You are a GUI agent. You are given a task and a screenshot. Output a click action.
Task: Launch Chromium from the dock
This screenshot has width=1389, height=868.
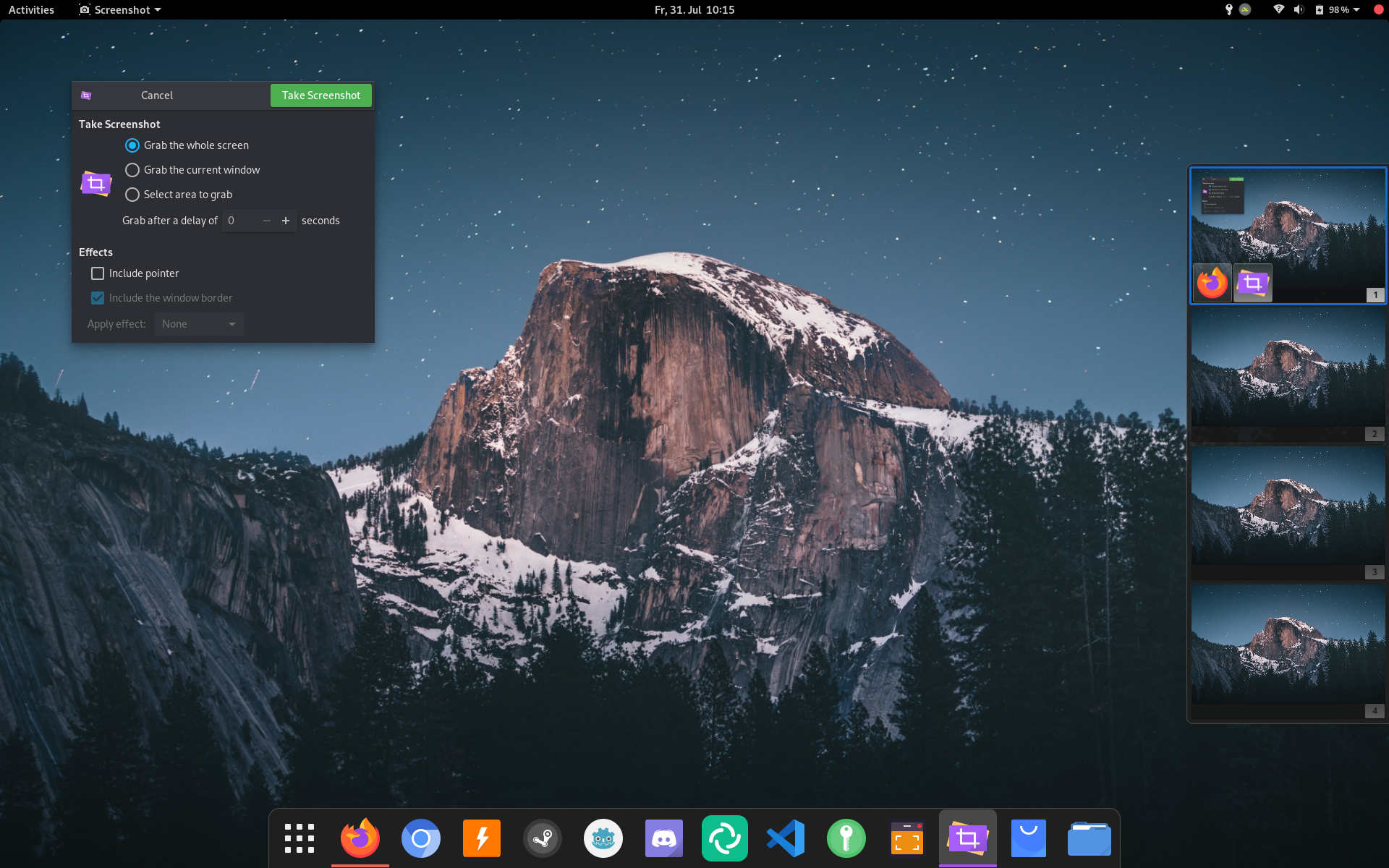pyautogui.click(x=421, y=838)
